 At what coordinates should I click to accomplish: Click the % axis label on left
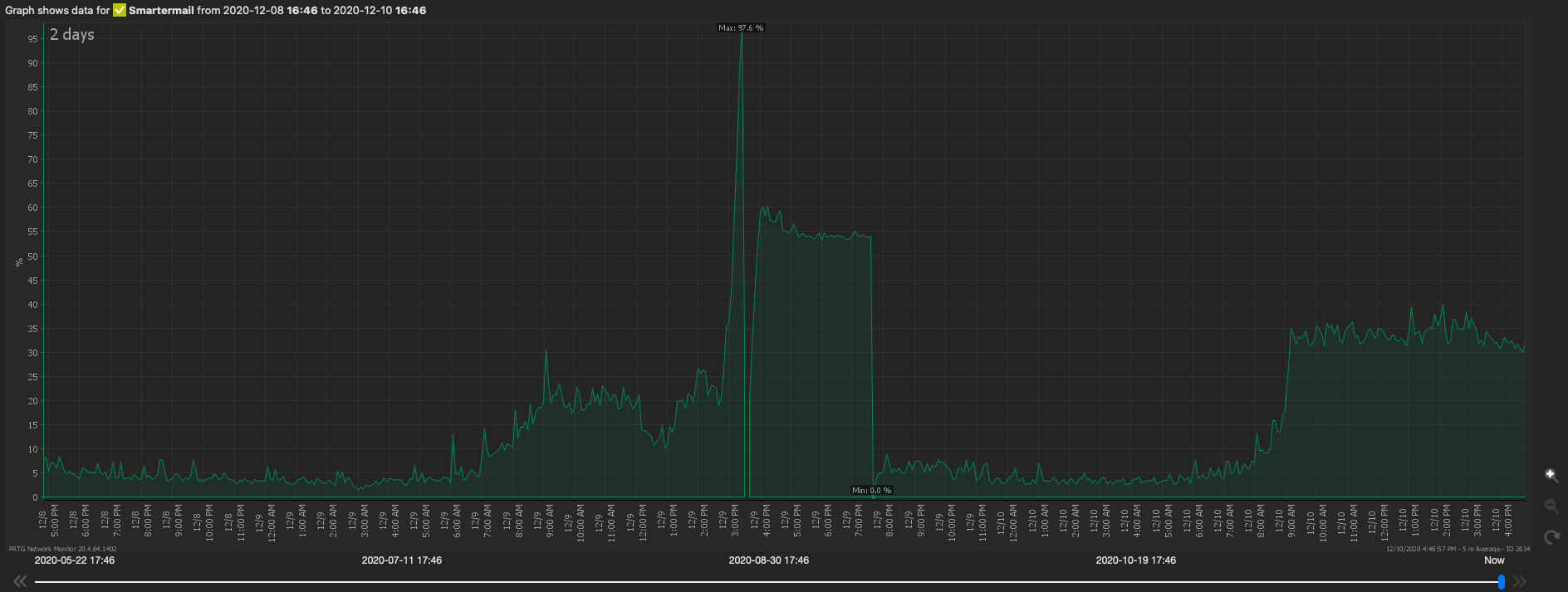[19, 262]
